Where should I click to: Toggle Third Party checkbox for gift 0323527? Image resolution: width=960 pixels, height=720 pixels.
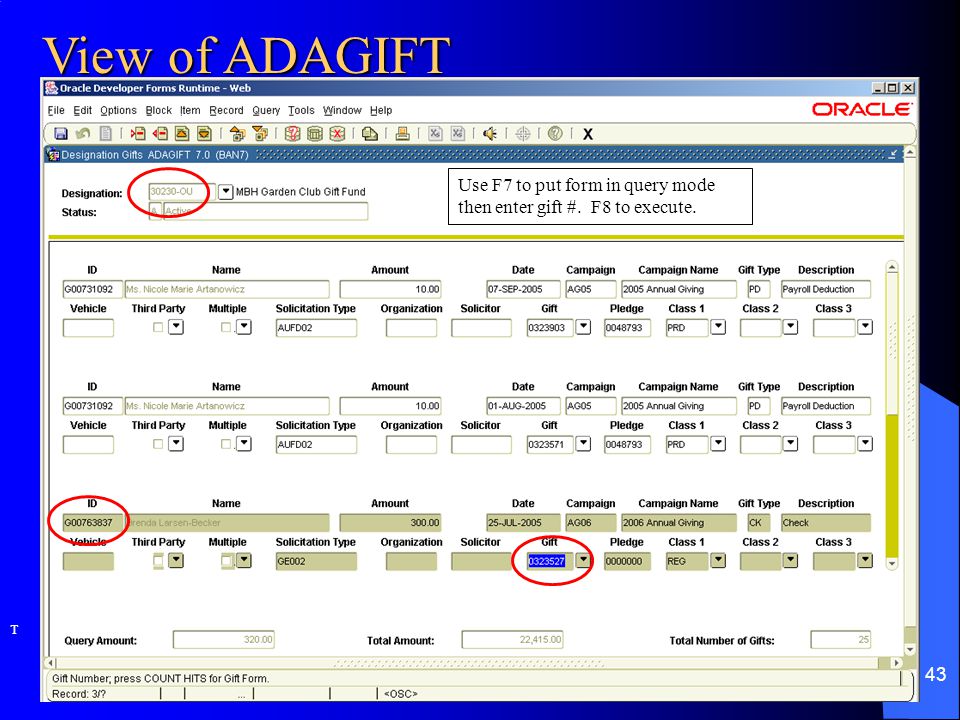click(158, 560)
